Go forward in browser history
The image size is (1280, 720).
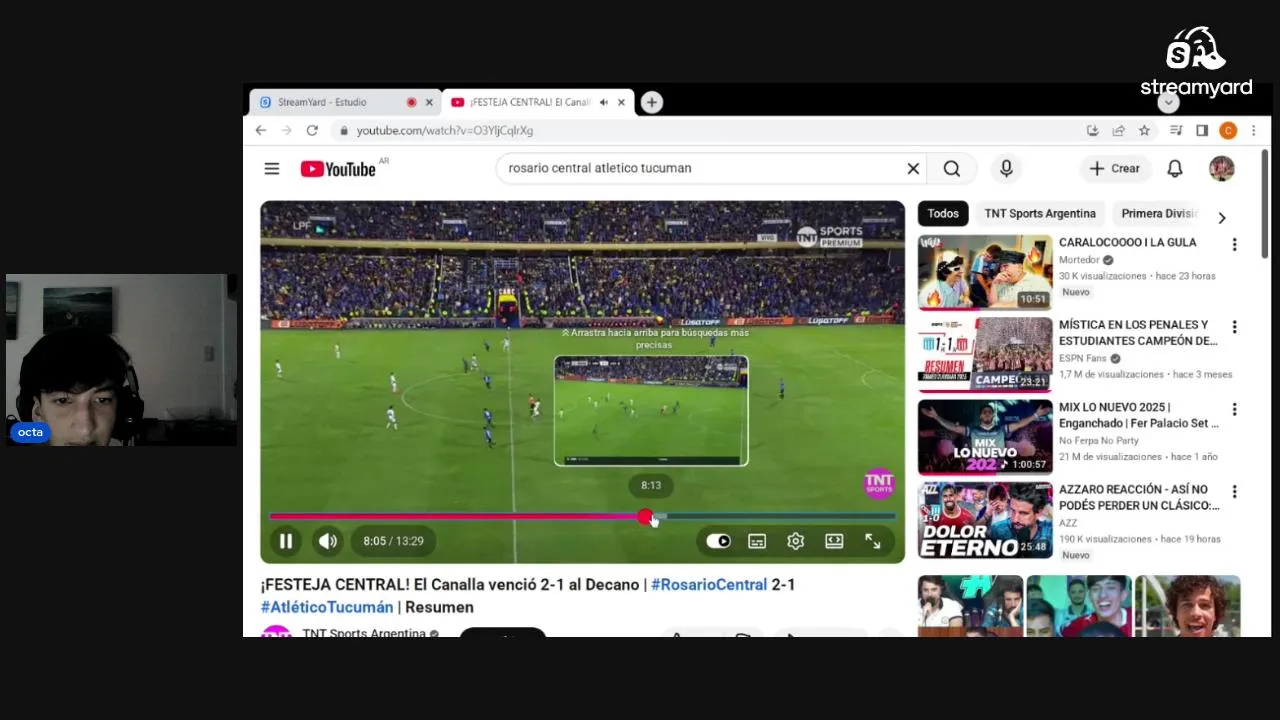click(x=286, y=130)
